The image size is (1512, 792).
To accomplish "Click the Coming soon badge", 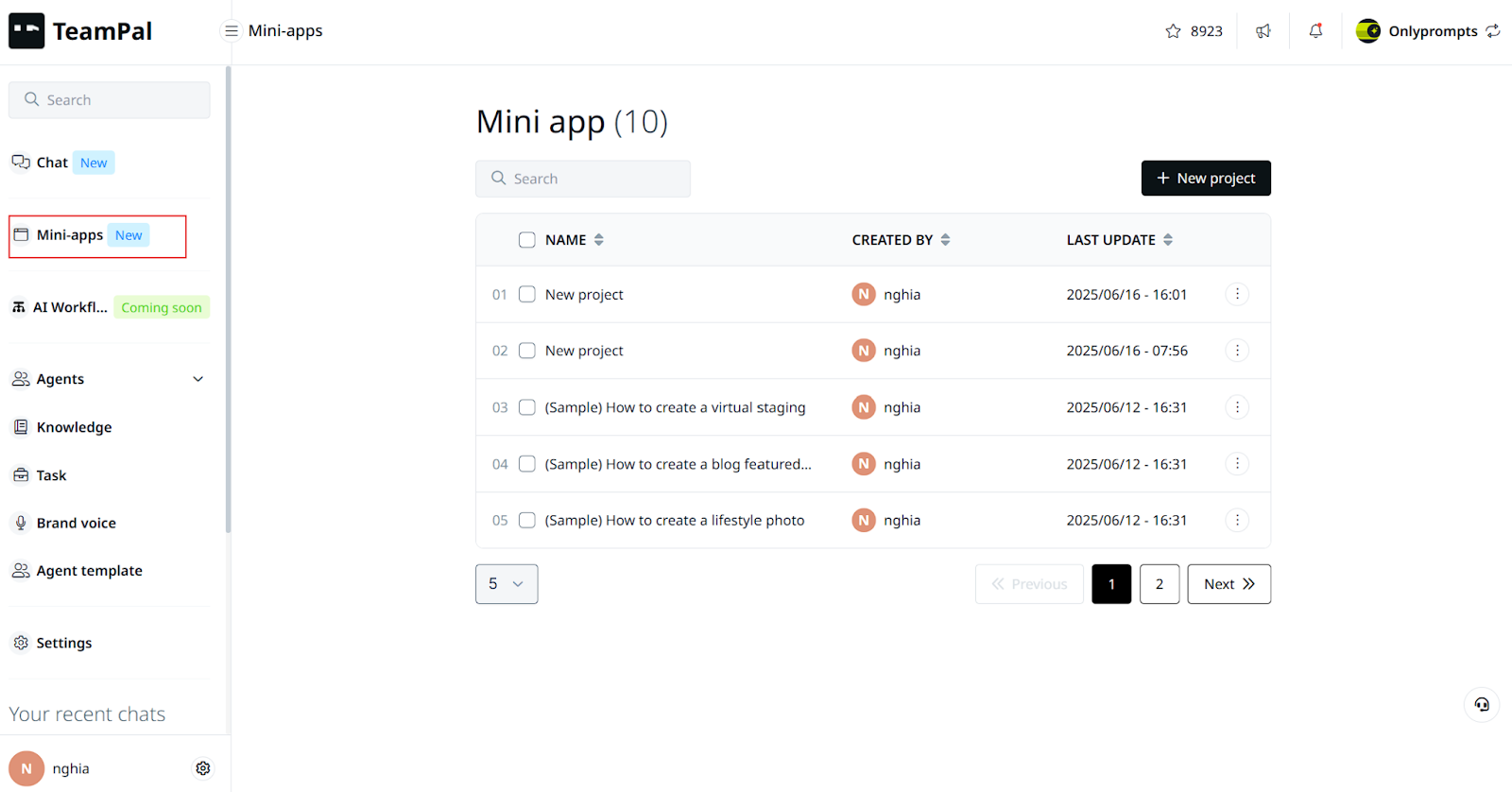I will [x=162, y=307].
